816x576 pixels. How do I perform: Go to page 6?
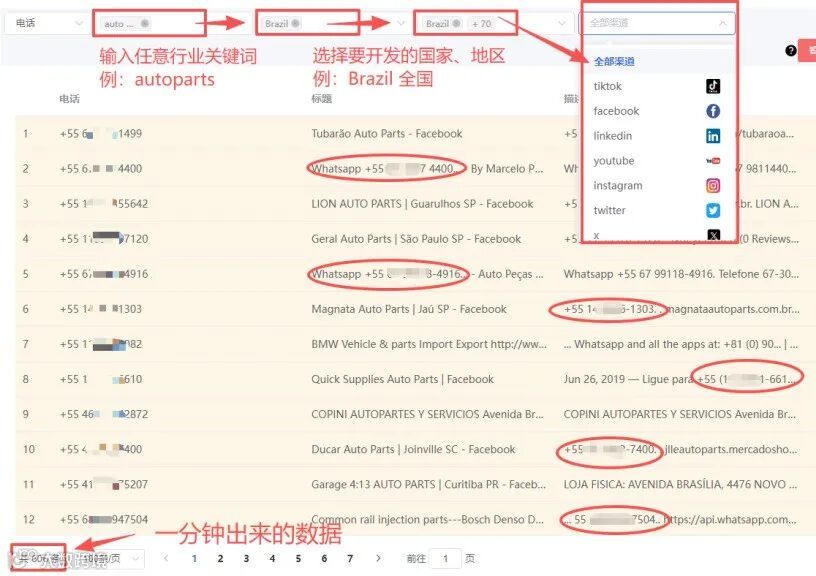click(324, 559)
